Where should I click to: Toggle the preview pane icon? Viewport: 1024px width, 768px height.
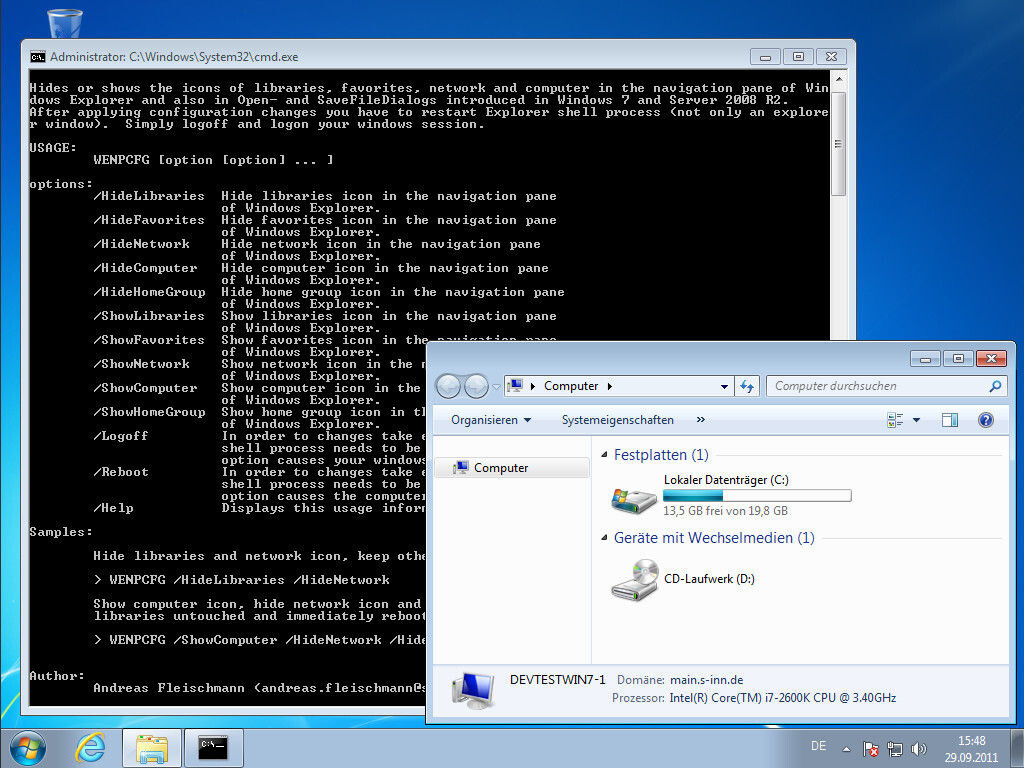point(950,420)
